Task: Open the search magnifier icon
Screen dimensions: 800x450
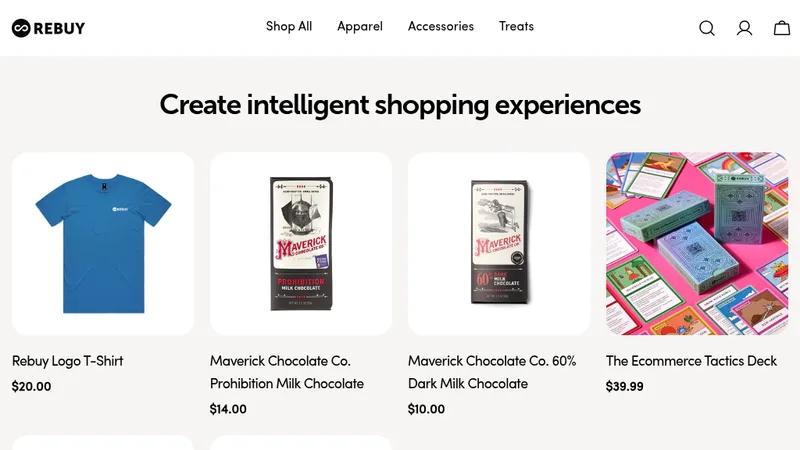Action: 707,28
